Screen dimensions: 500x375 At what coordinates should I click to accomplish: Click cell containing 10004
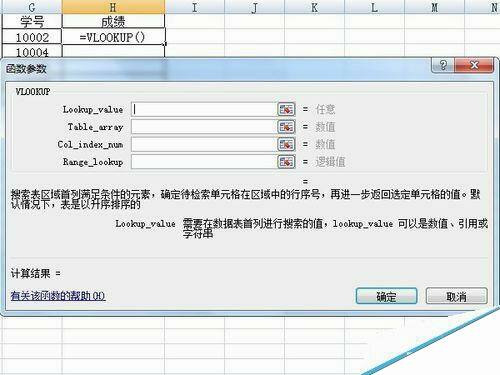(x=32, y=51)
